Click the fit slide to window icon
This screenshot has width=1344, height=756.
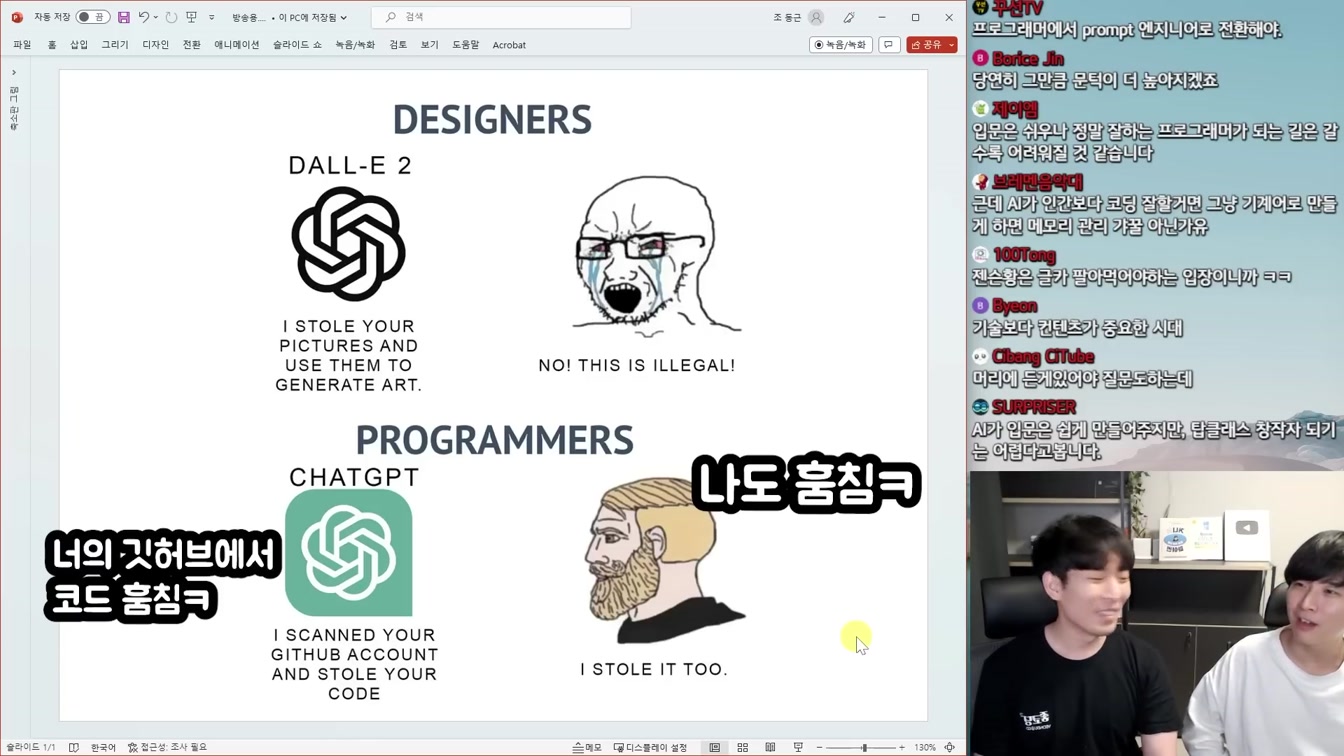[x=950, y=747]
